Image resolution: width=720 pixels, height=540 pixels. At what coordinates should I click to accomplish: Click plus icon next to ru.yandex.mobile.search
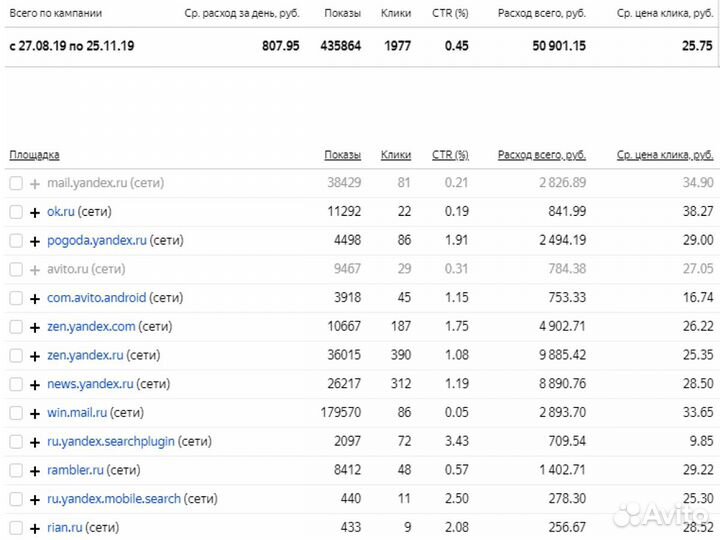pos(35,499)
